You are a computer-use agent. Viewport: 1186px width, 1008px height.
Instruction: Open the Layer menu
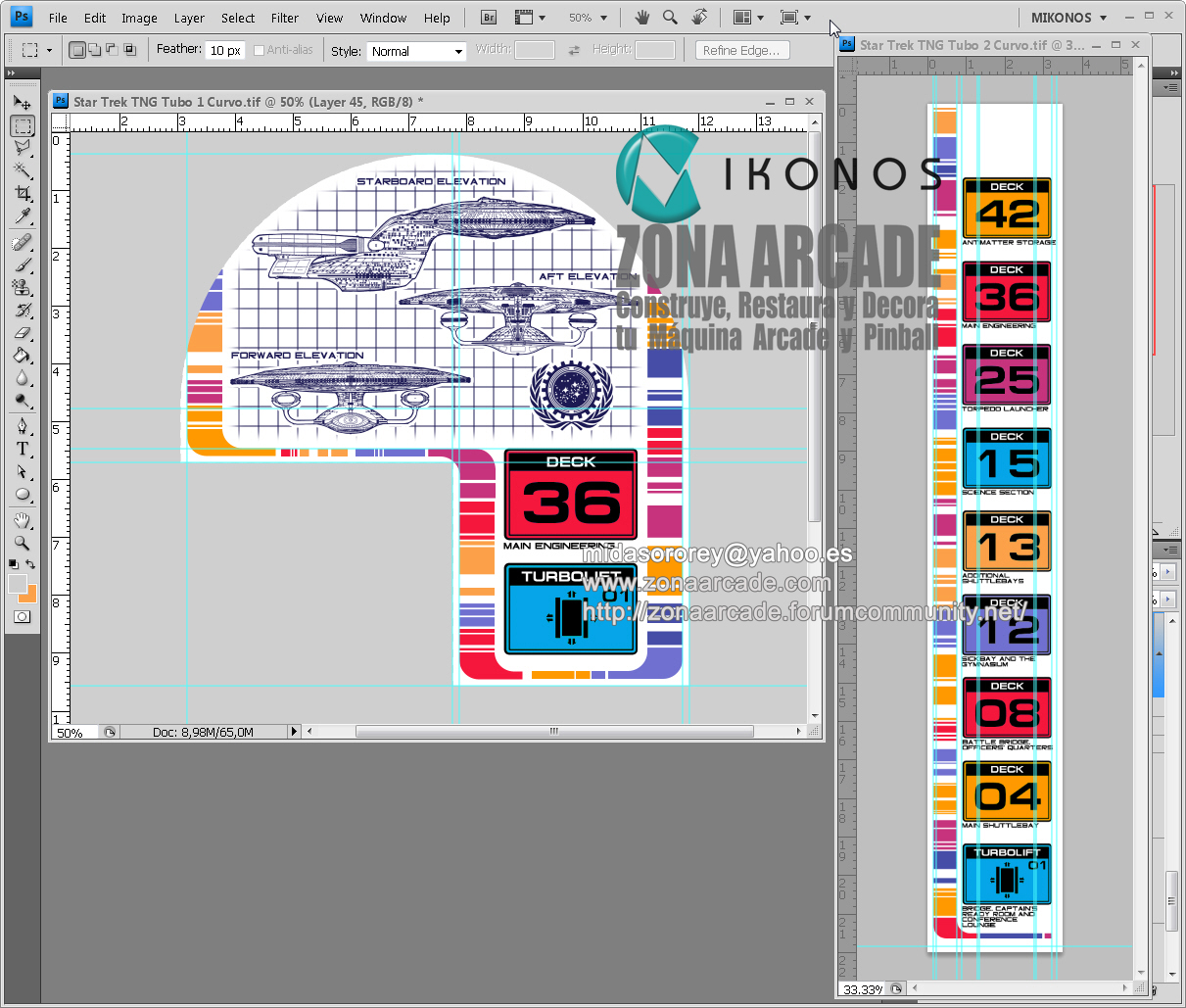coord(189,18)
